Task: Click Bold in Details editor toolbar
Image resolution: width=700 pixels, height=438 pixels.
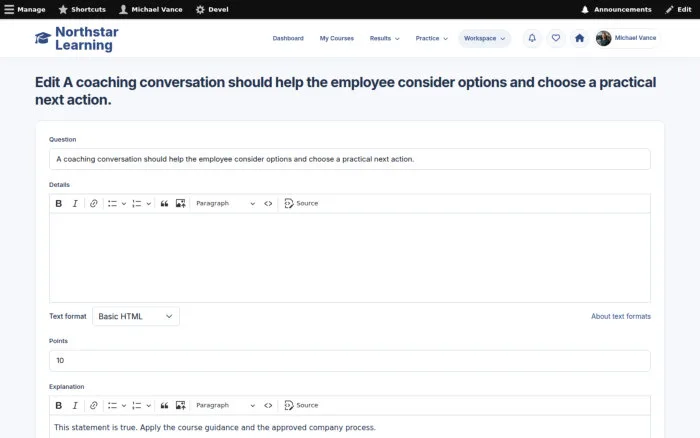Action: pyautogui.click(x=58, y=204)
